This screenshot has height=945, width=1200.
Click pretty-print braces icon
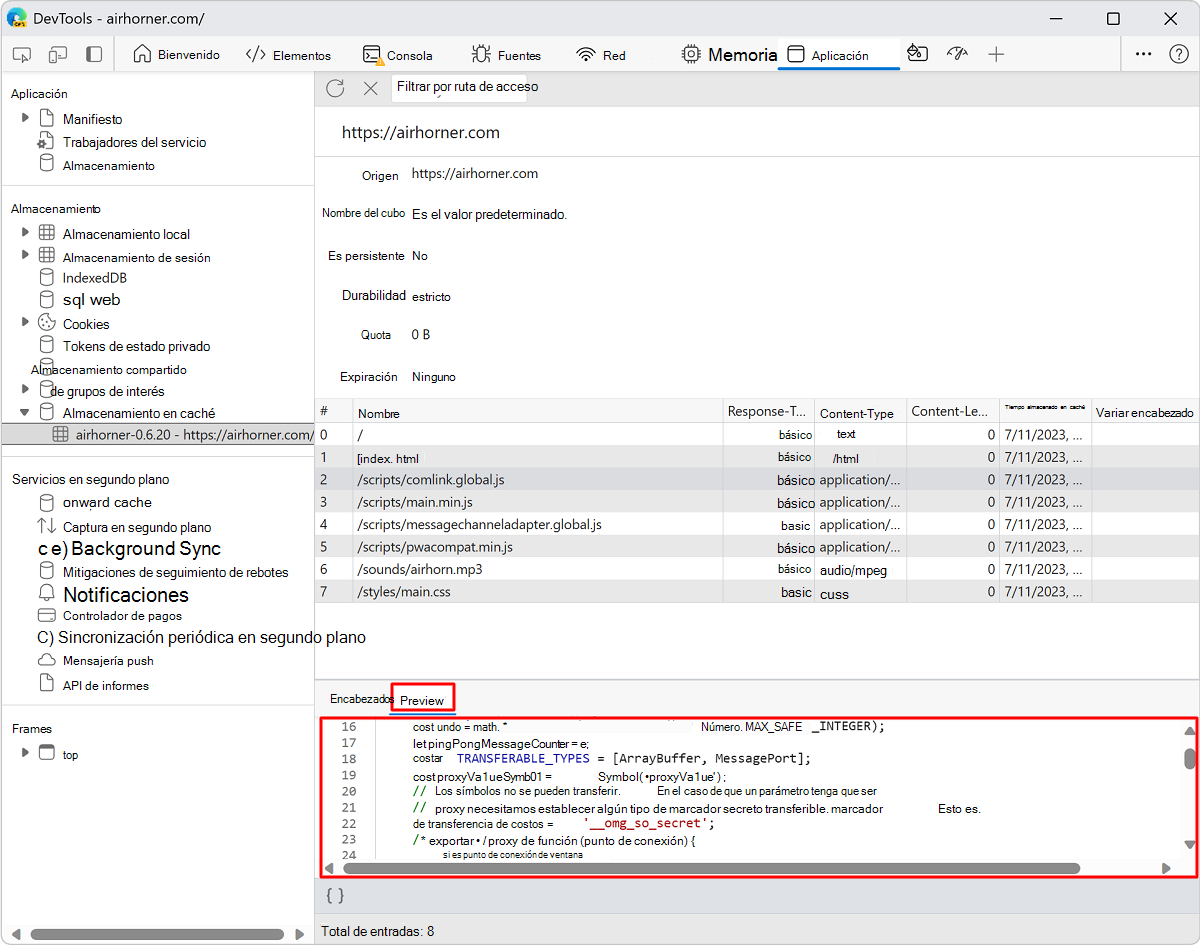[x=335, y=895]
